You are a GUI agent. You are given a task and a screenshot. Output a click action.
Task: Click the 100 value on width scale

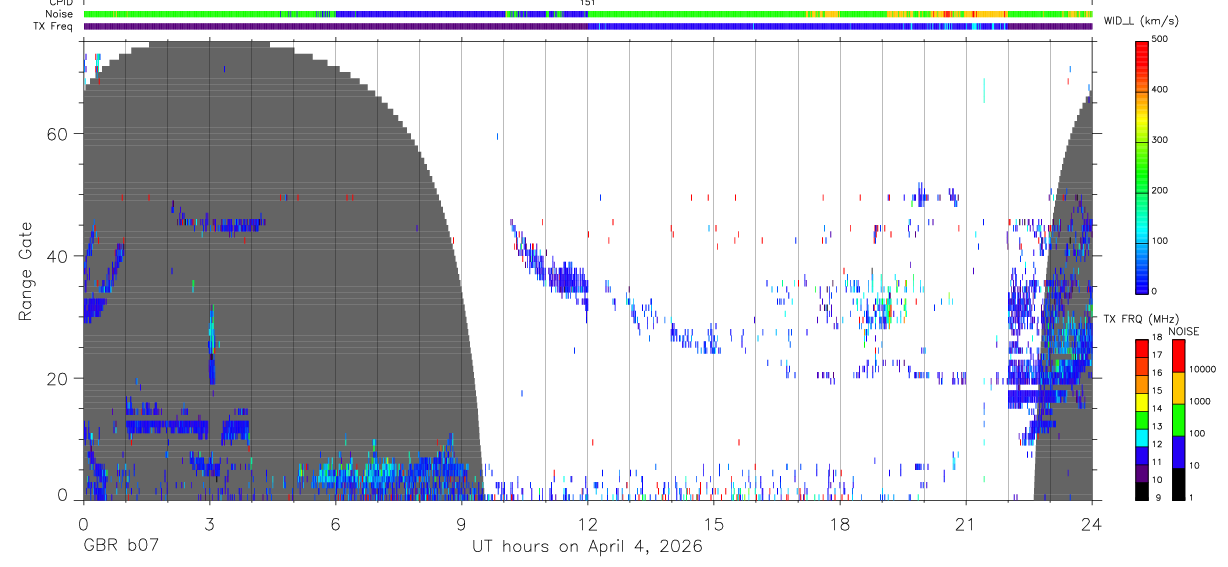[1160, 242]
